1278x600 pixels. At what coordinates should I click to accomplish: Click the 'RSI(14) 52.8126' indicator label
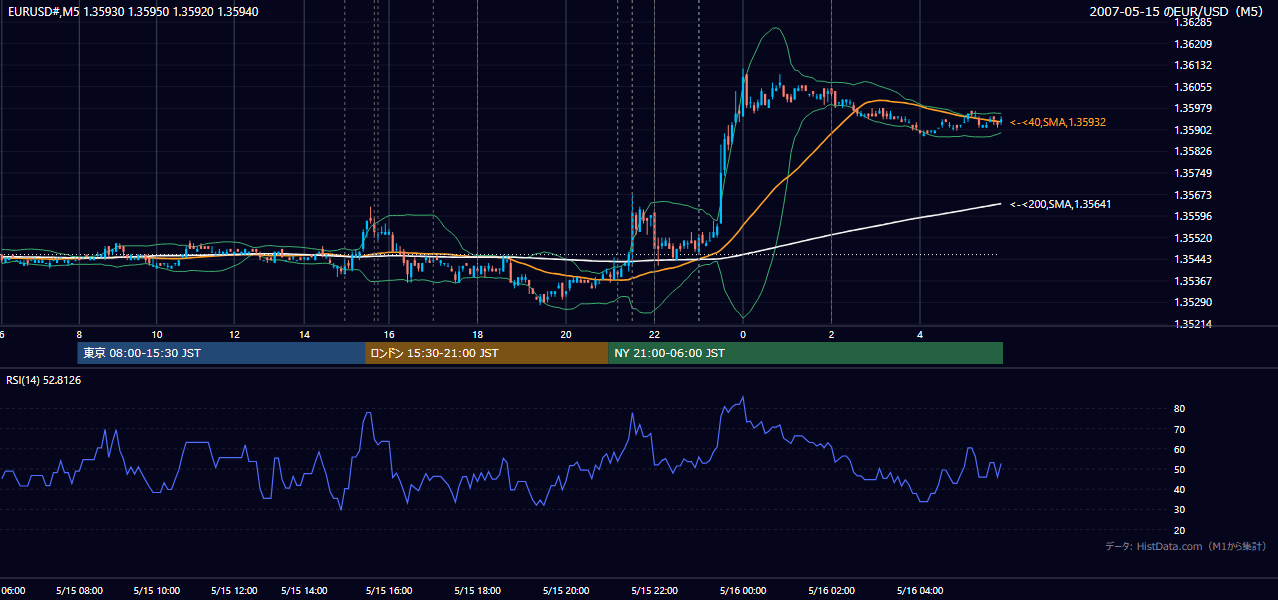click(x=44, y=380)
